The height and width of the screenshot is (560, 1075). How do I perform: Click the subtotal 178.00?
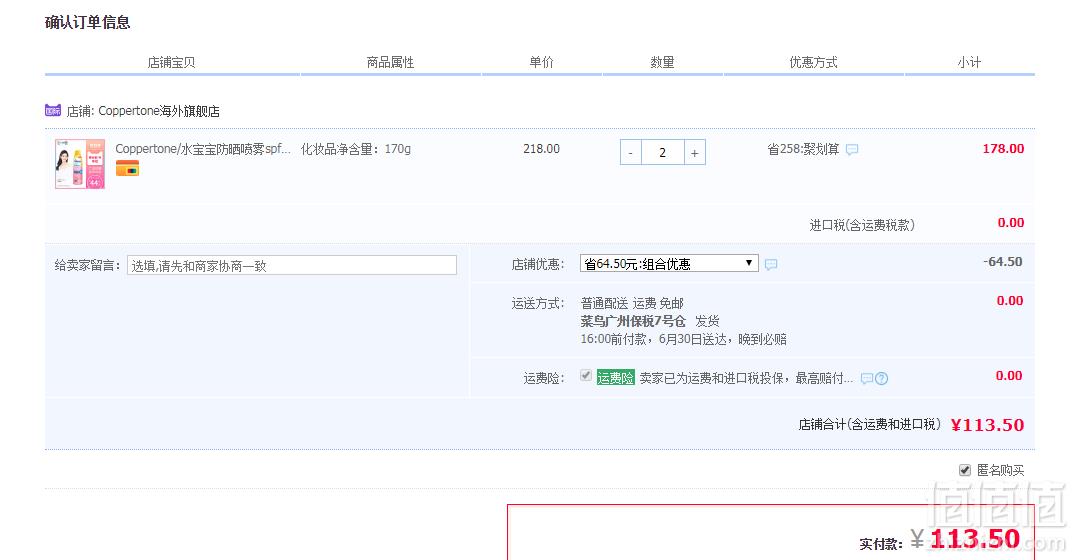(1003, 149)
